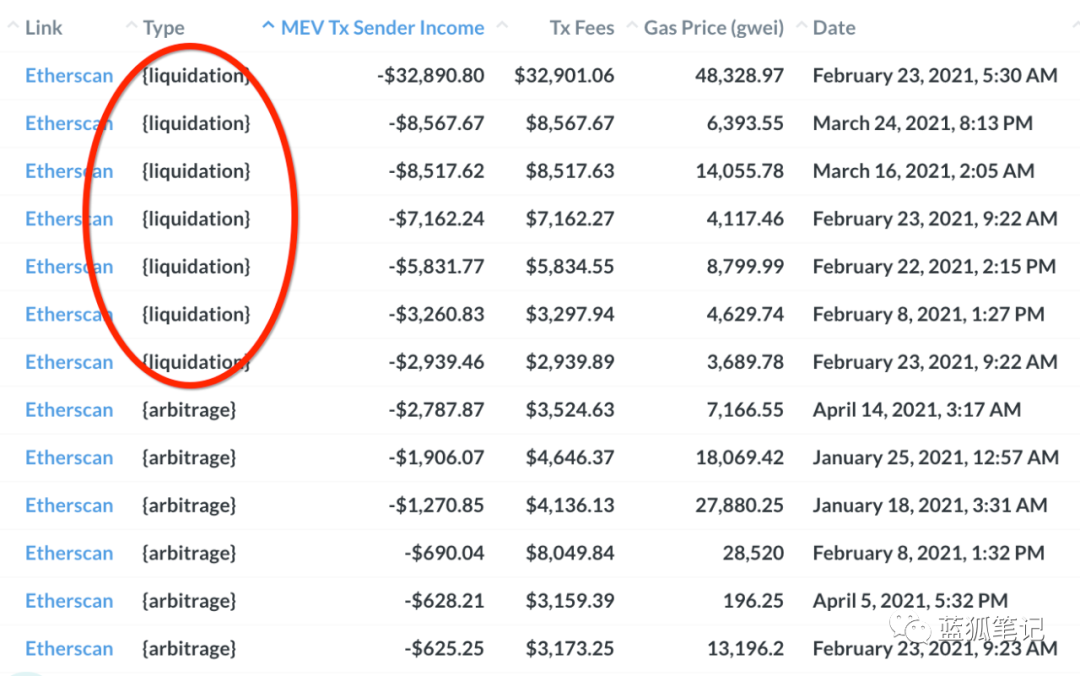The image size is (1080, 676).
Task: Open Etherscan link for March 16, 2021 liquidation
Action: [69, 171]
